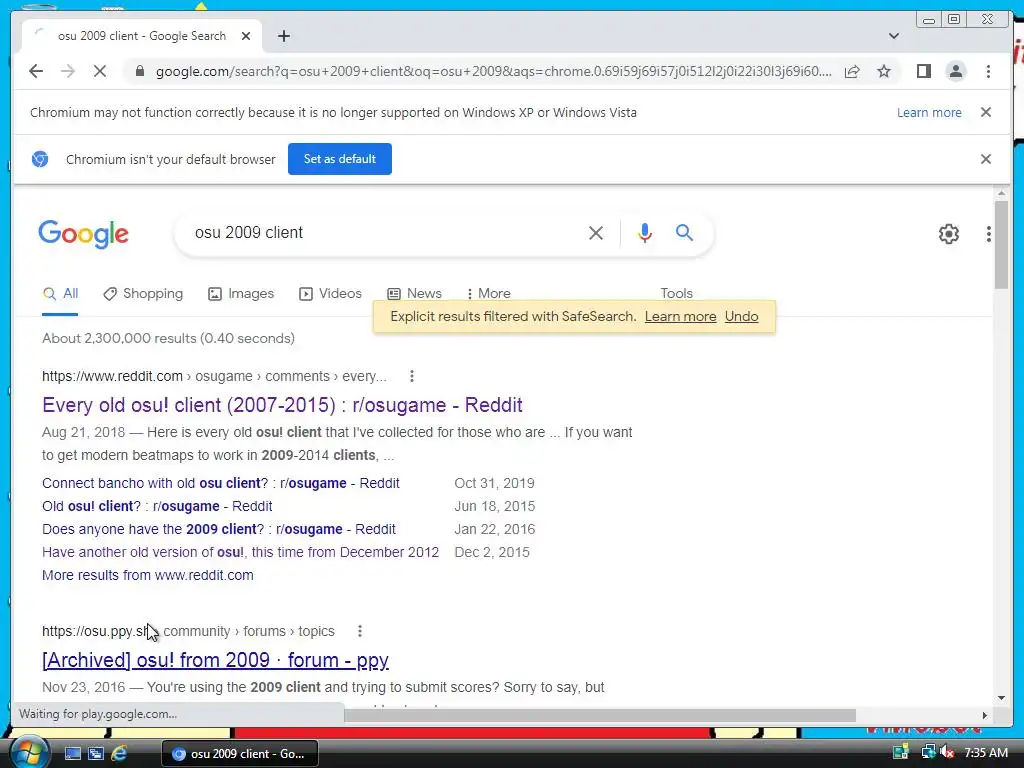Click the magnifier search button
Viewport: 1024px width, 768px height.
coord(684,232)
